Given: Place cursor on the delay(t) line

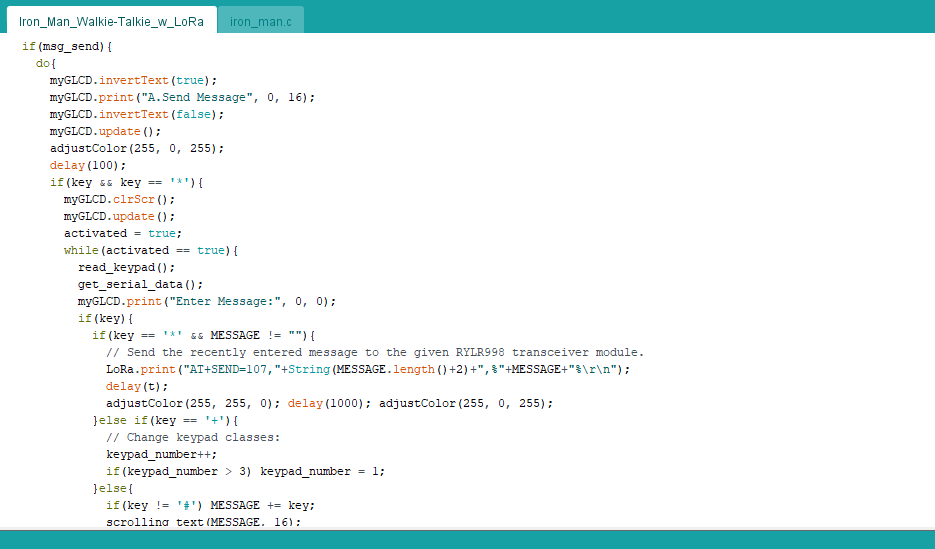Looking at the screenshot, I should pos(138,386).
